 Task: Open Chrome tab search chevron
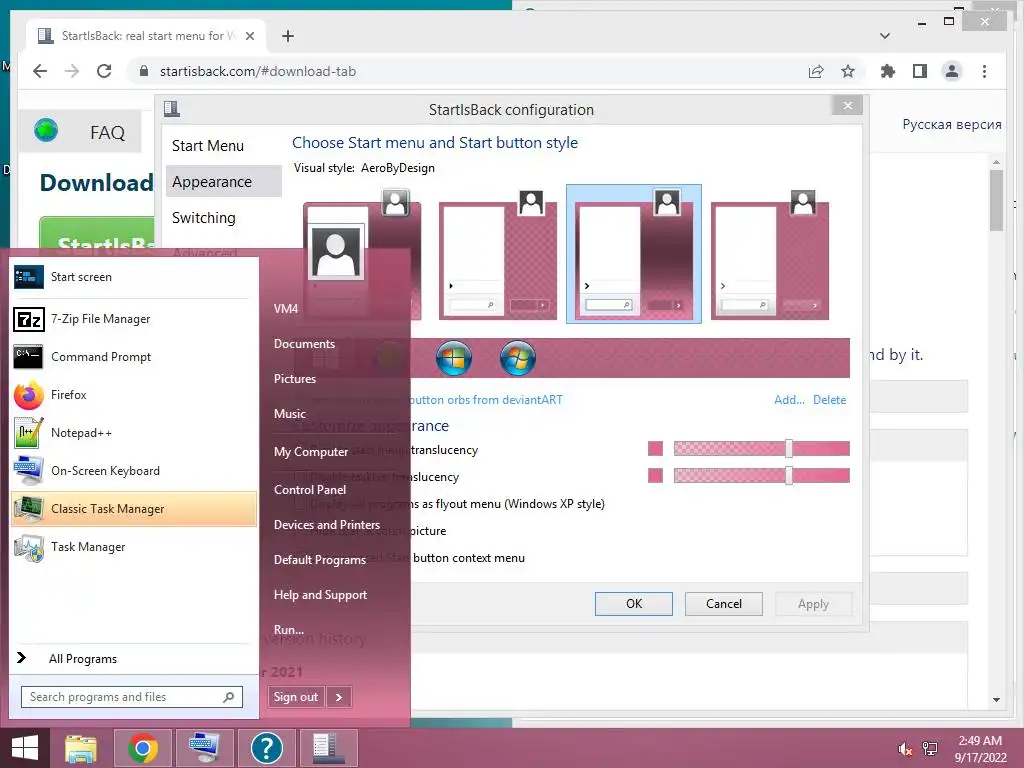point(885,36)
